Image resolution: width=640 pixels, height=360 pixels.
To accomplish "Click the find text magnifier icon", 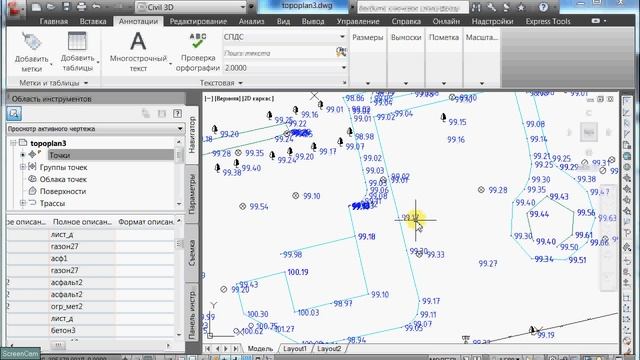I will pyautogui.click(x=341, y=52).
